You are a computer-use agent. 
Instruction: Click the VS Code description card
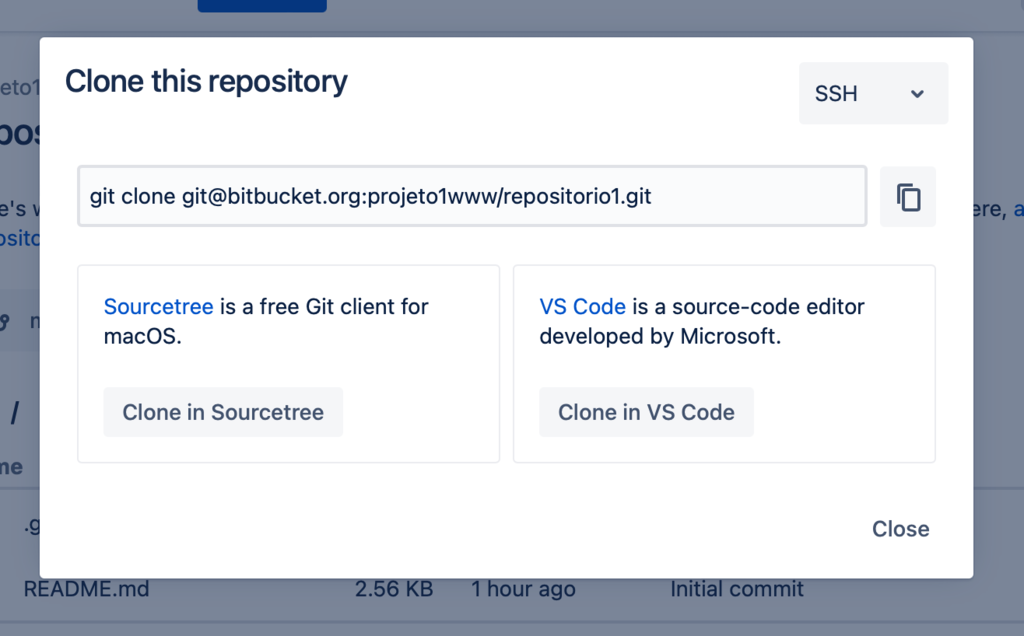pos(722,363)
